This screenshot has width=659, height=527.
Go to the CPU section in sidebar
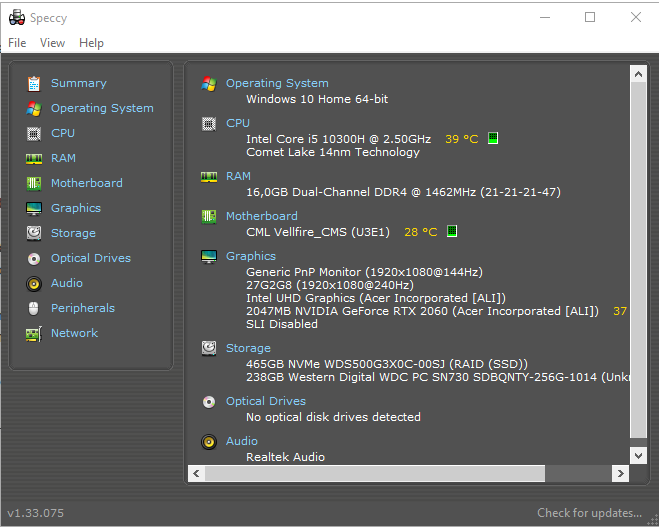pos(63,133)
